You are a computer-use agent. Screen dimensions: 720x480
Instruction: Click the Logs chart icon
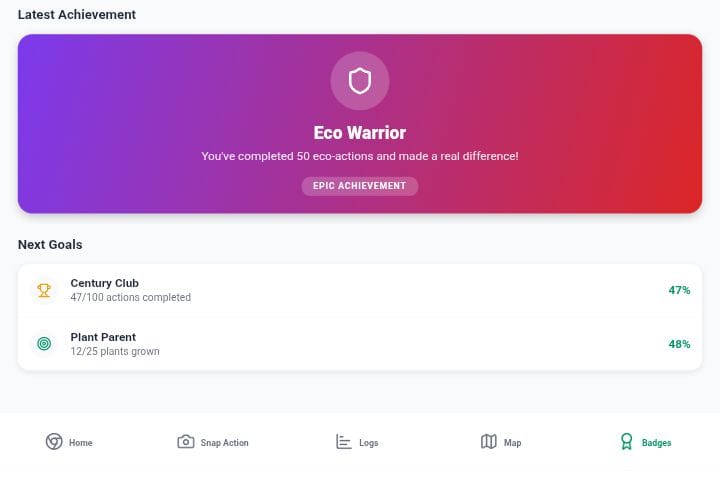(343, 442)
